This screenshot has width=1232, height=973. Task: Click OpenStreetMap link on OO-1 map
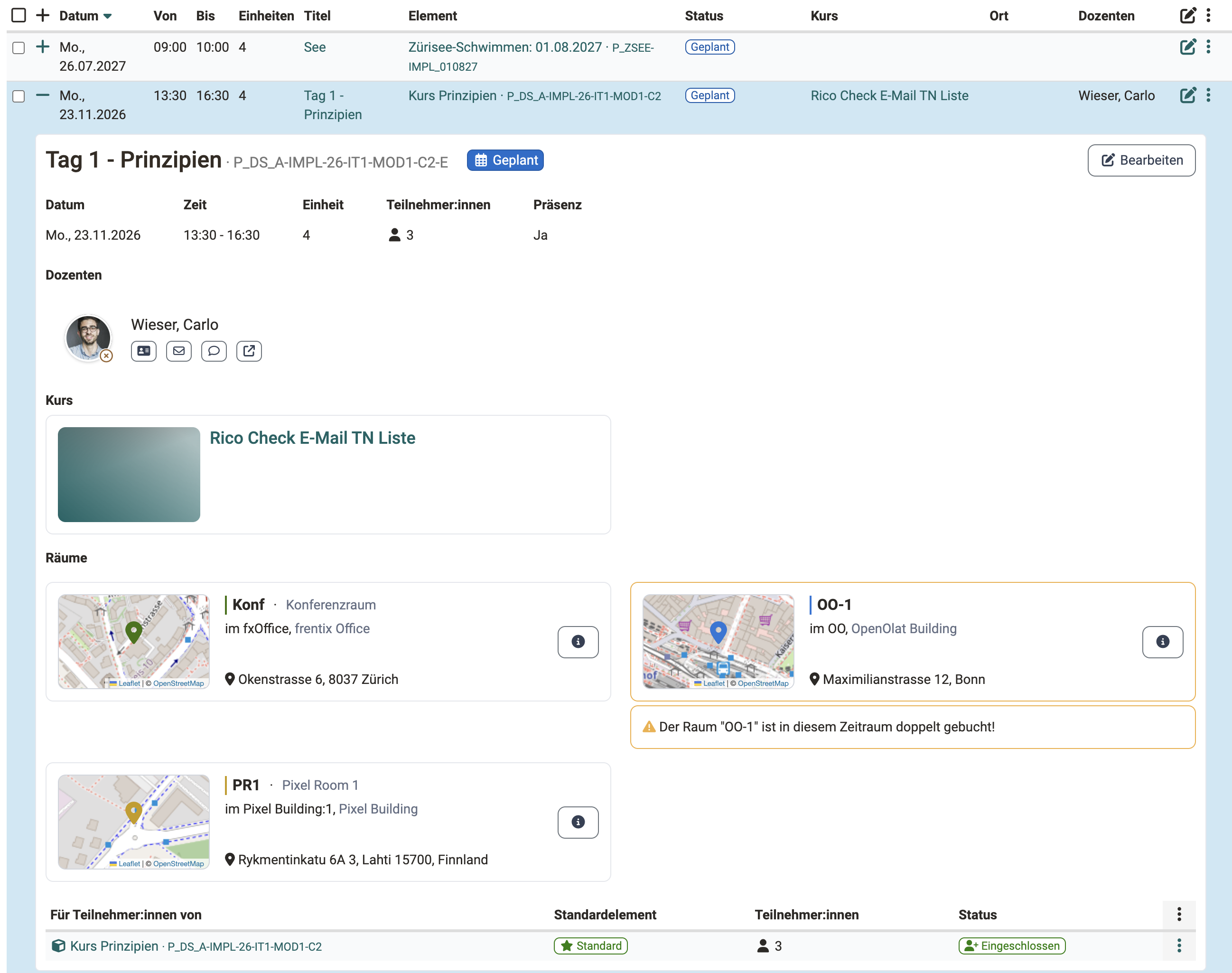point(763,683)
